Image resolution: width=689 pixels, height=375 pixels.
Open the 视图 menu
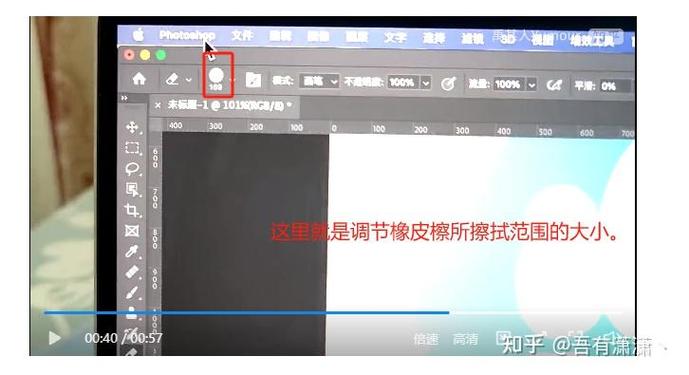coord(542,40)
